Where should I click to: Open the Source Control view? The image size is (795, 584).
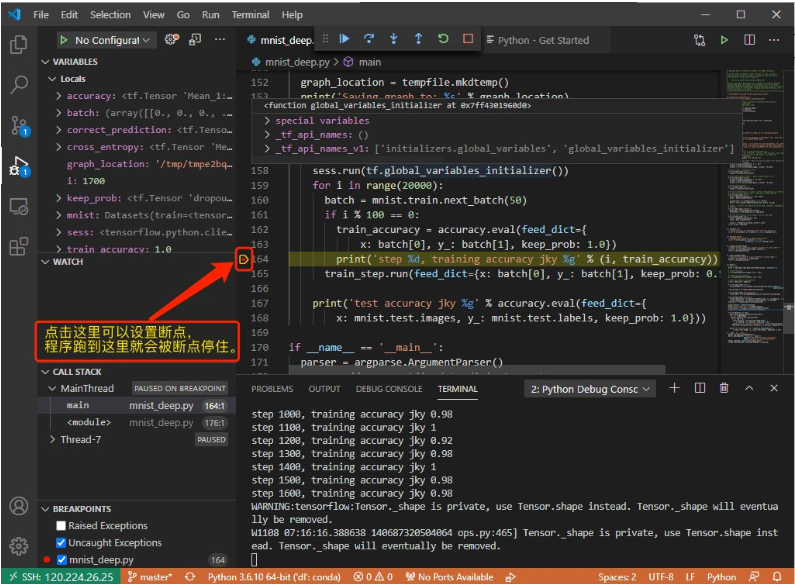point(19,125)
